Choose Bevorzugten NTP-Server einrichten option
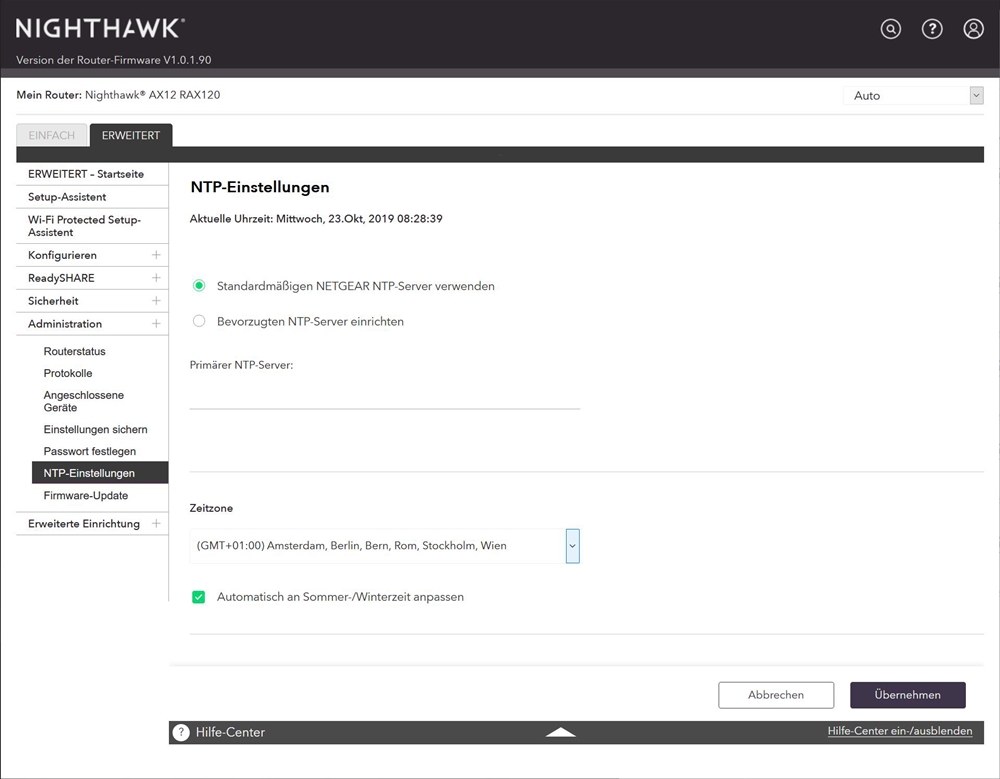The height and width of the screenshot is (779, 1000). click(199, 322)
